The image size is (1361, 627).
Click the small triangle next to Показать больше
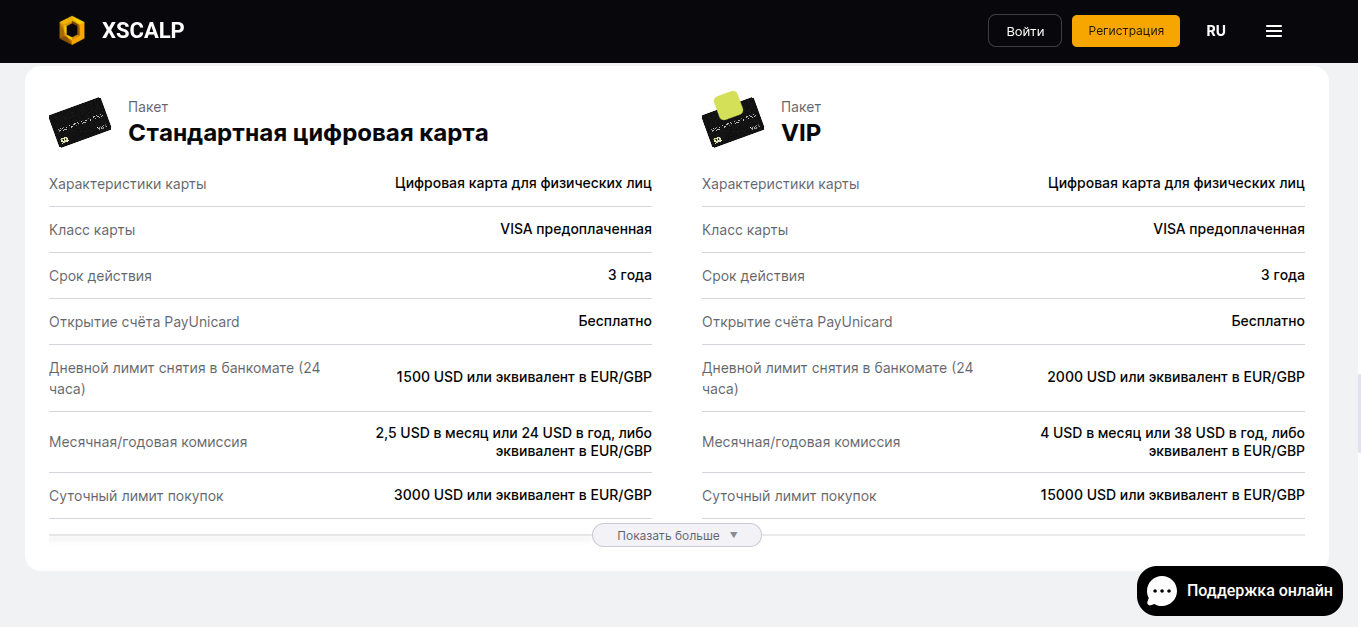[733, 535]
